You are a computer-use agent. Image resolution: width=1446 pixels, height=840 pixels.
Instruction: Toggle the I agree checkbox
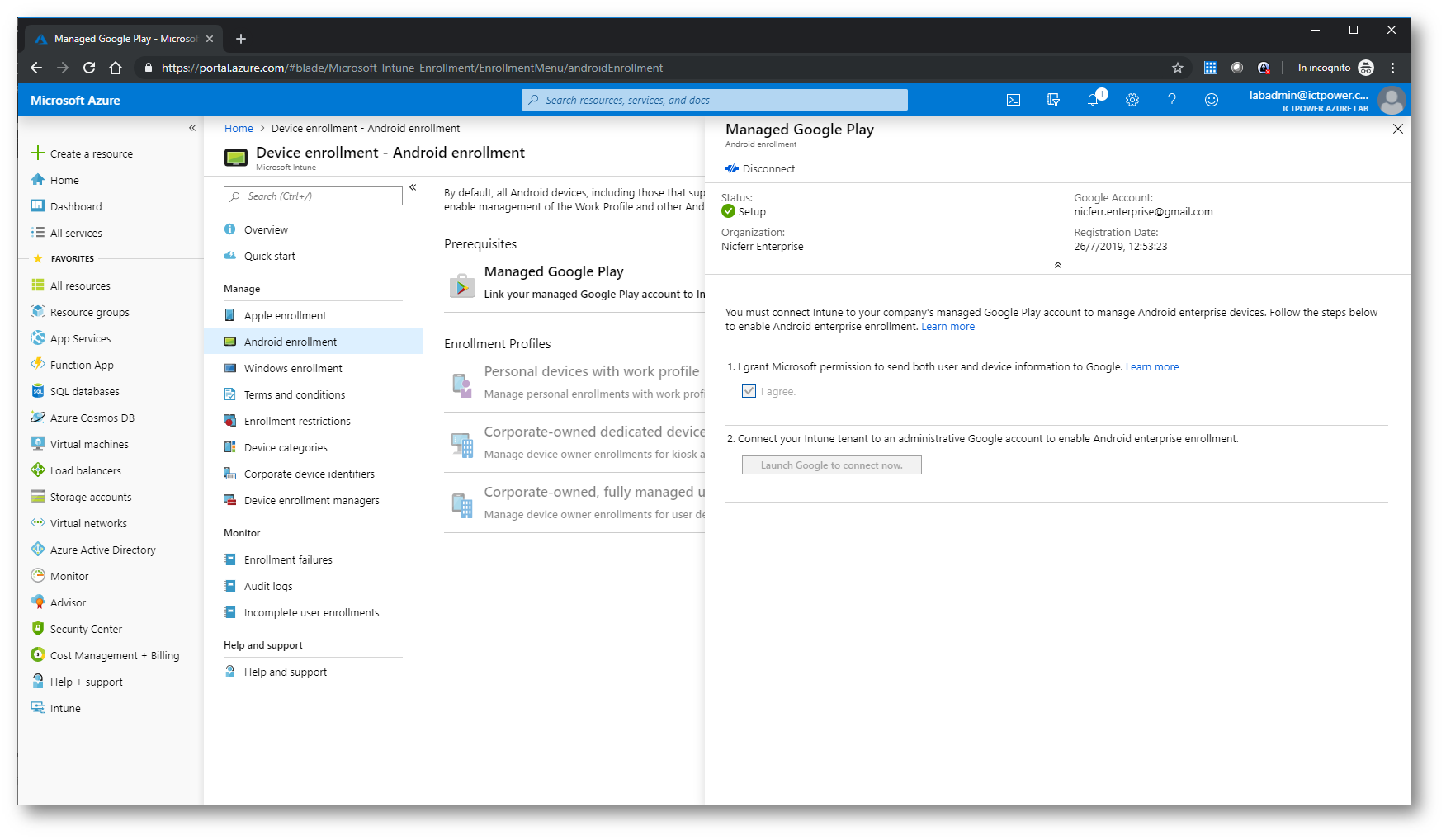749,391
